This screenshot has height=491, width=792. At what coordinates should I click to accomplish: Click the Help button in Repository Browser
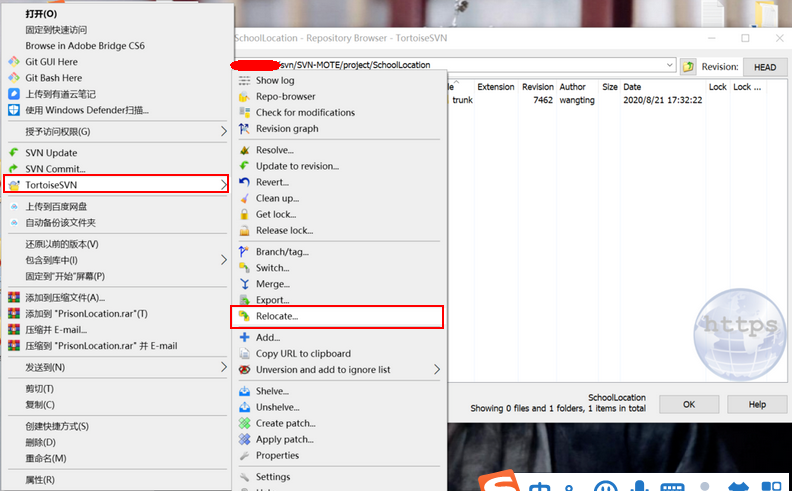pos(757,404)
